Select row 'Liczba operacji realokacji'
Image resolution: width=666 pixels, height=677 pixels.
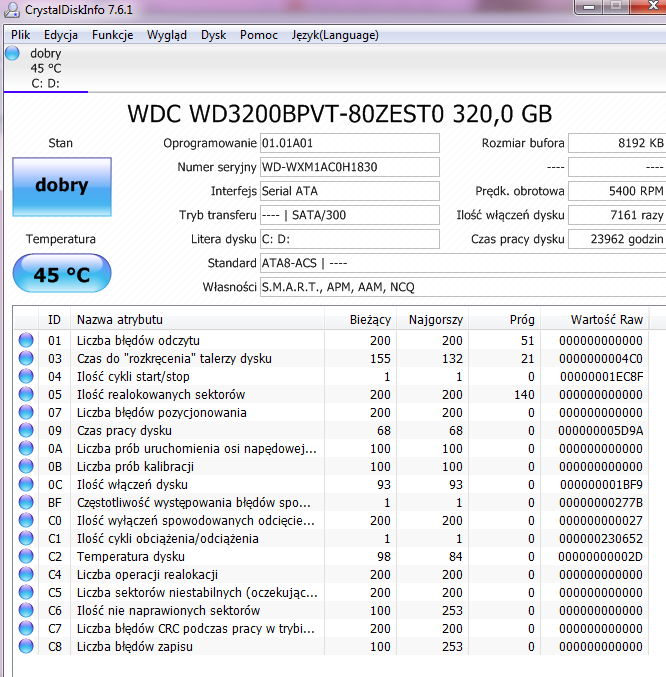click(x=331, y=574)
